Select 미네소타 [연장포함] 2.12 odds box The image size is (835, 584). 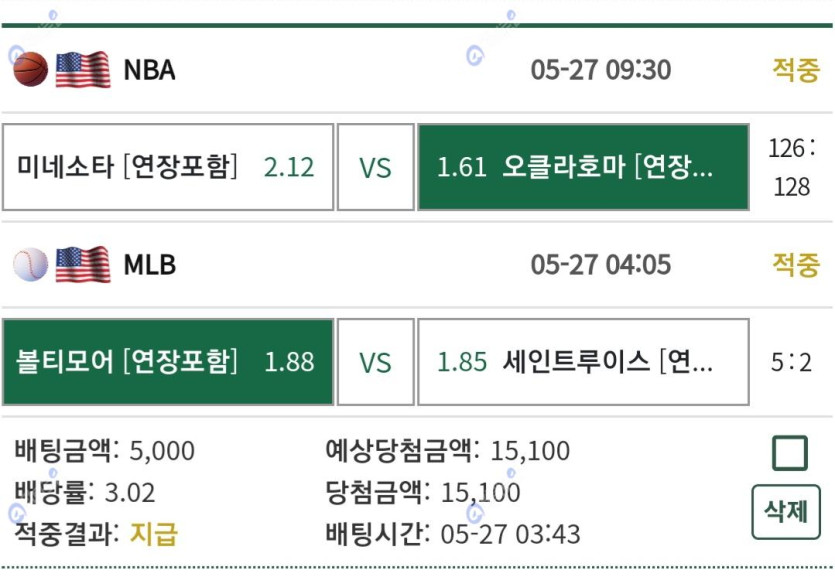coord(168,167)
